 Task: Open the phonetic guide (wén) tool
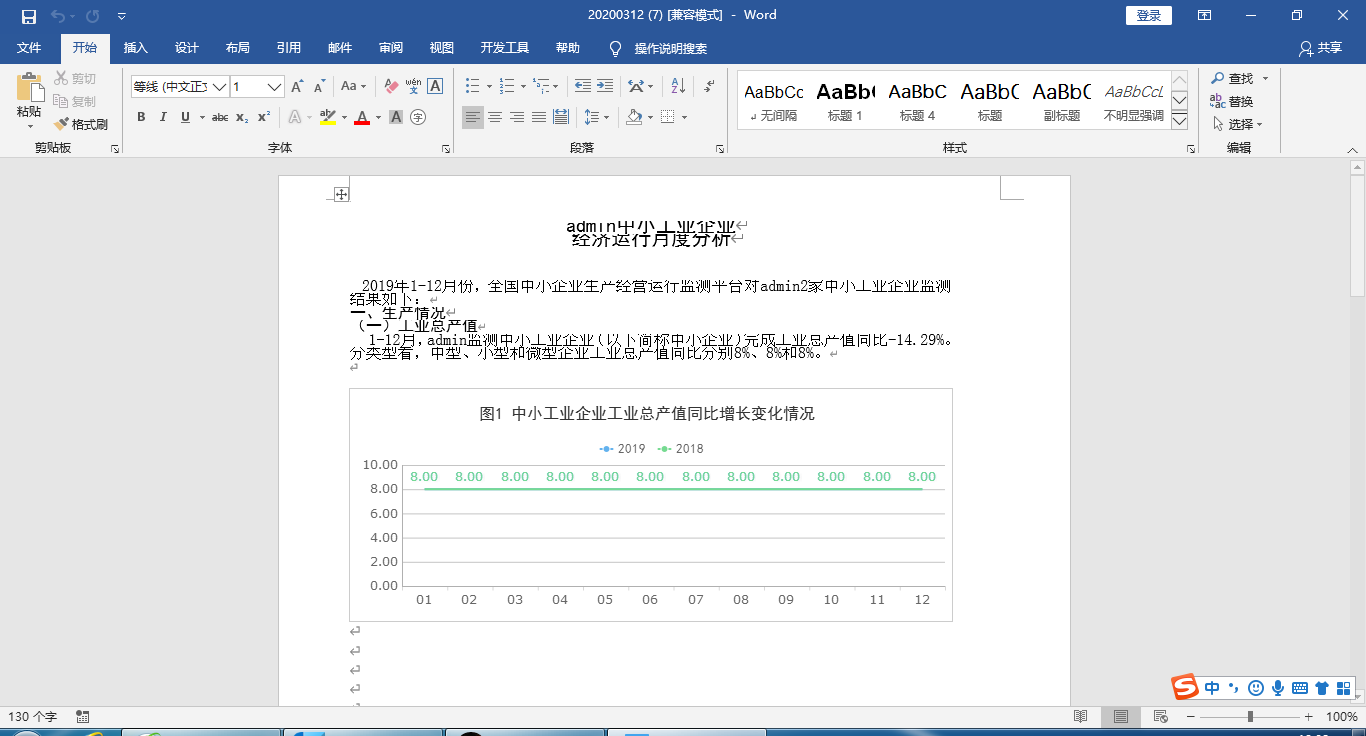pyautogui.click(x=413, y=87)
